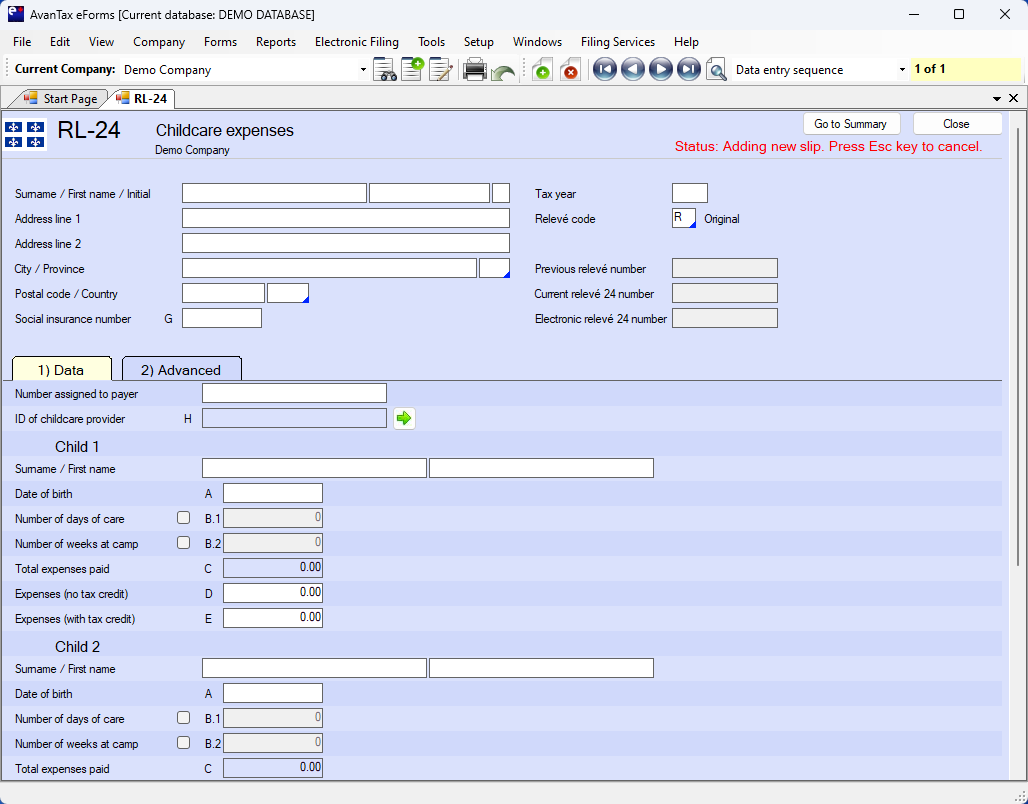Screen dimensions: 1028x804
Task: Click the Tax year input field
Action: click(x=689, y=193)
